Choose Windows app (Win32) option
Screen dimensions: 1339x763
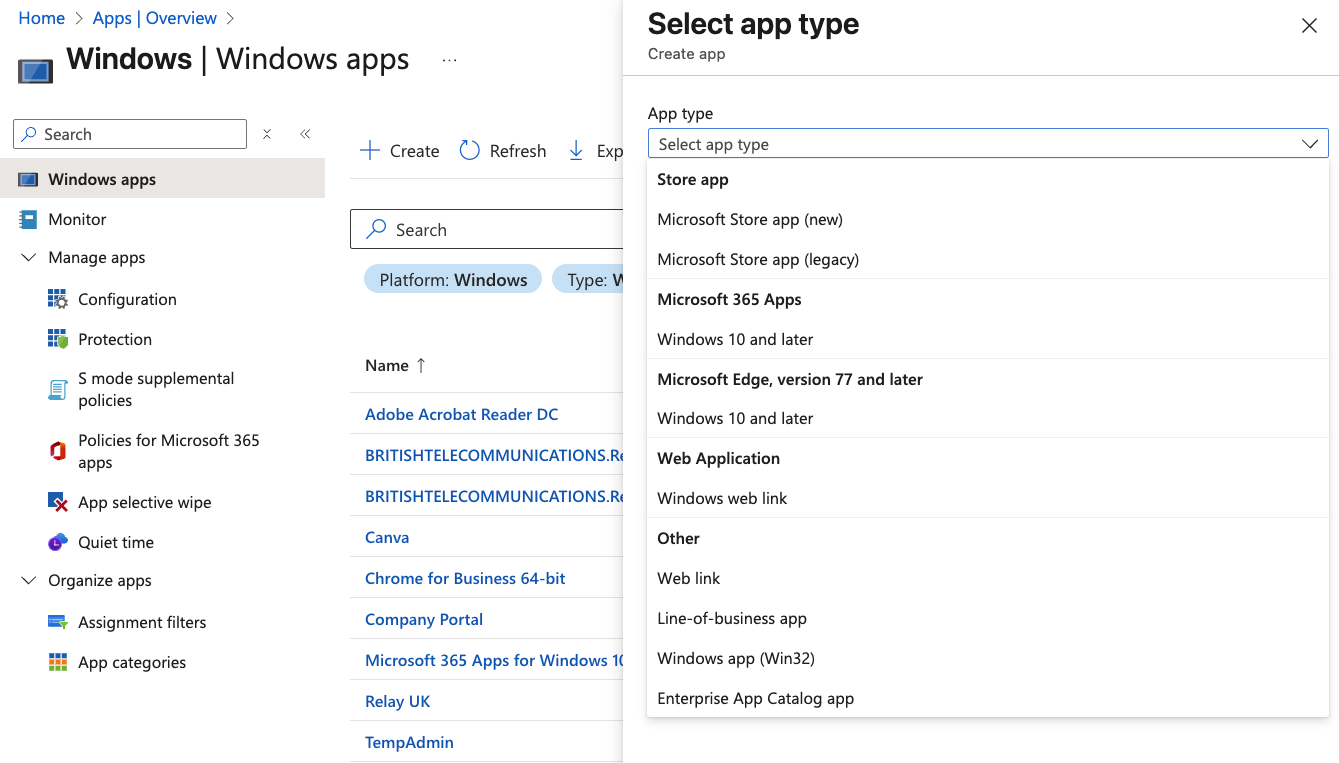[736, 658]
